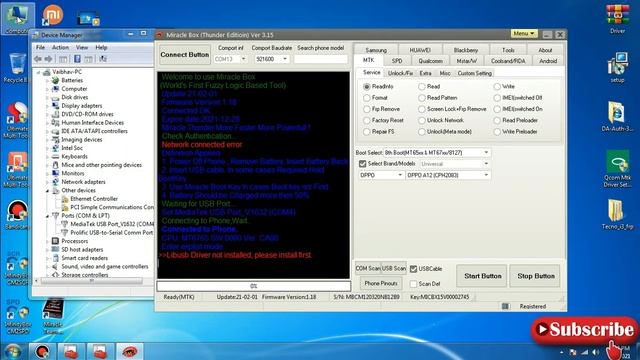640x360 pixels.
Task: Select Write Preloader radio option
Action: (497, 132)
